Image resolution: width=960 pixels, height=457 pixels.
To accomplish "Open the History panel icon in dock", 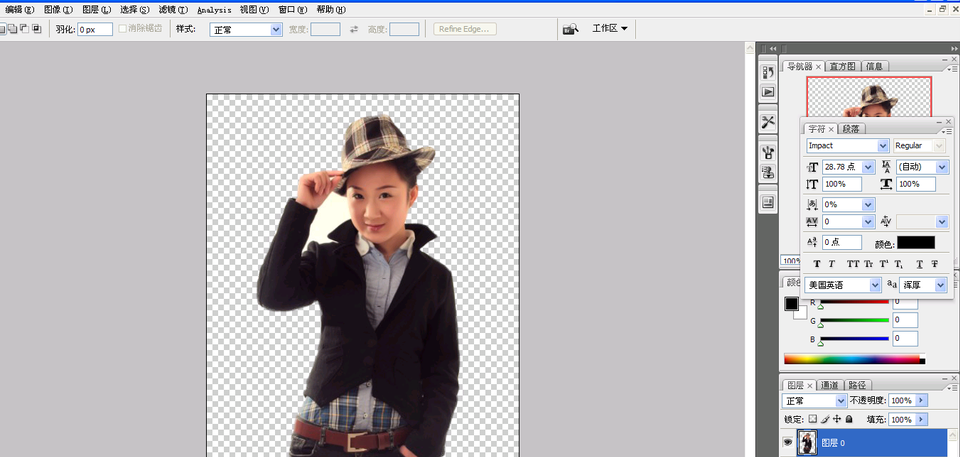I will (x=768, y=72).
